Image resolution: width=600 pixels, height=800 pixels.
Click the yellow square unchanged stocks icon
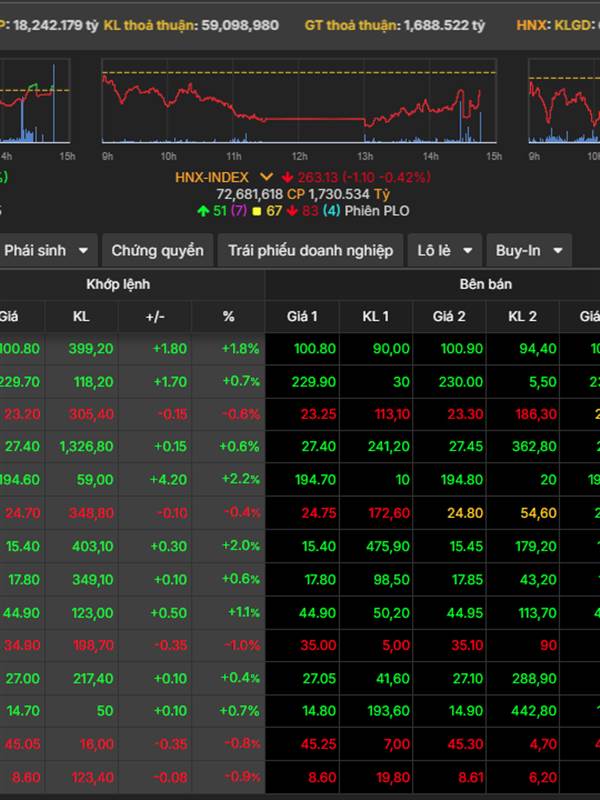[256, 211]
